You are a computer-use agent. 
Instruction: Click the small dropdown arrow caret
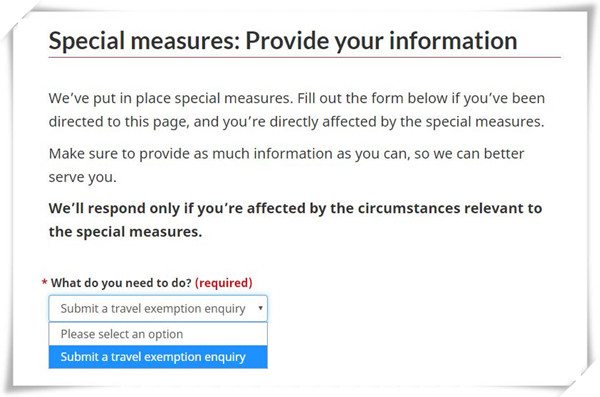pyautogui.click(x=260, y=308)
